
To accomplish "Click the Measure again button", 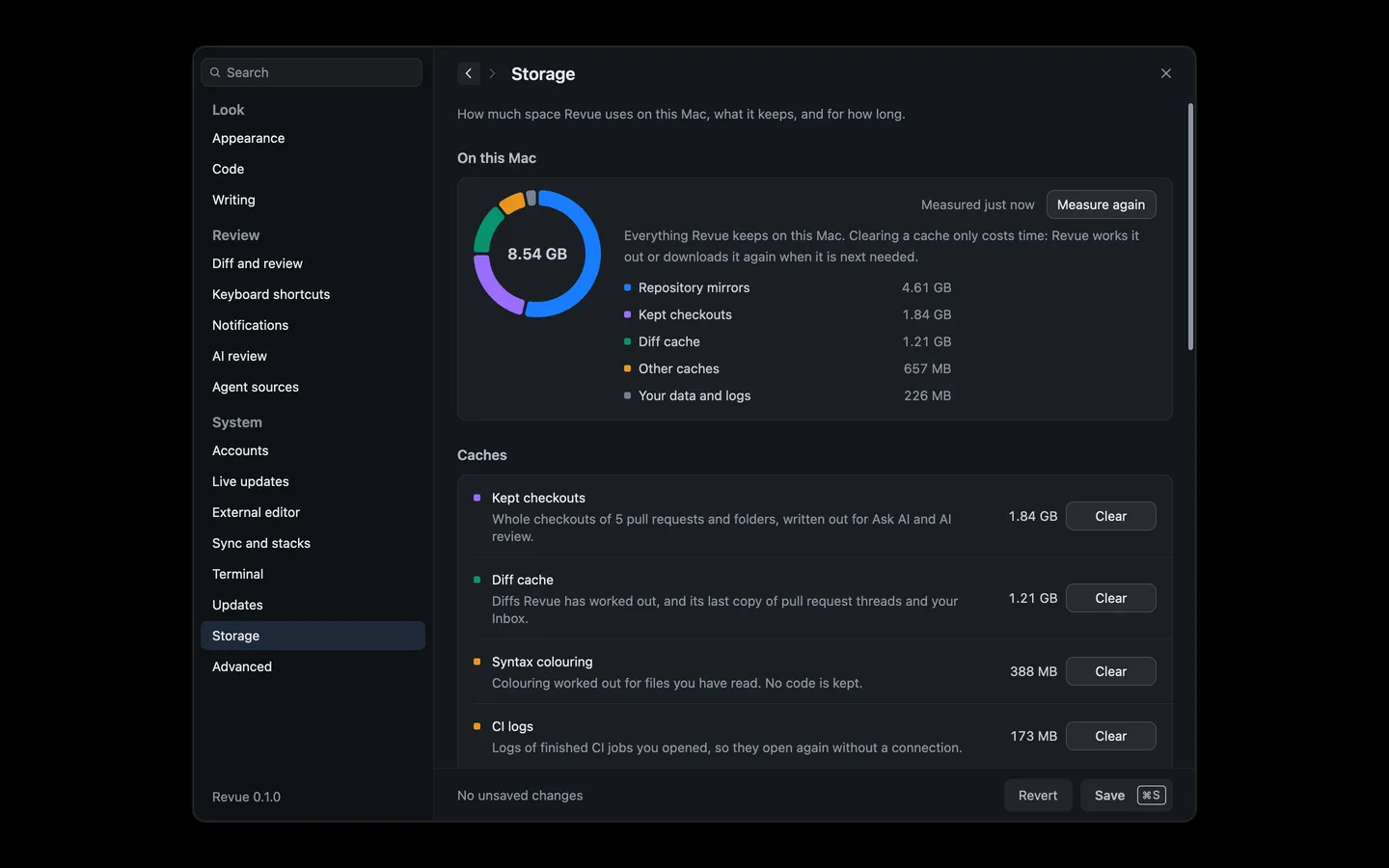I will 1101,204.
